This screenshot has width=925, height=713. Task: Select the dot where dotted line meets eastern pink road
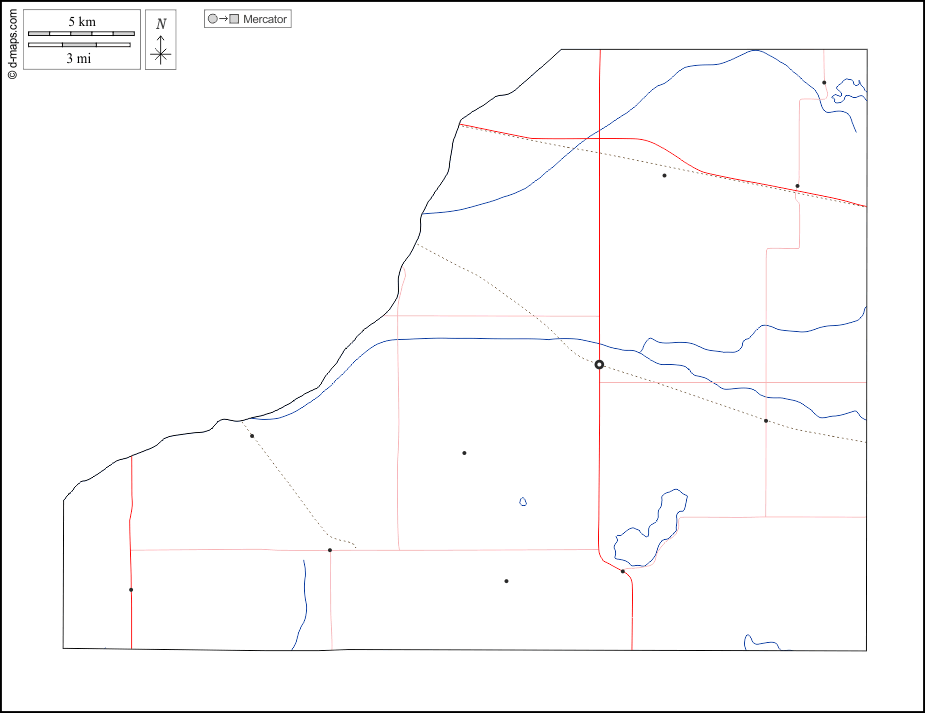tap(766, 421)
